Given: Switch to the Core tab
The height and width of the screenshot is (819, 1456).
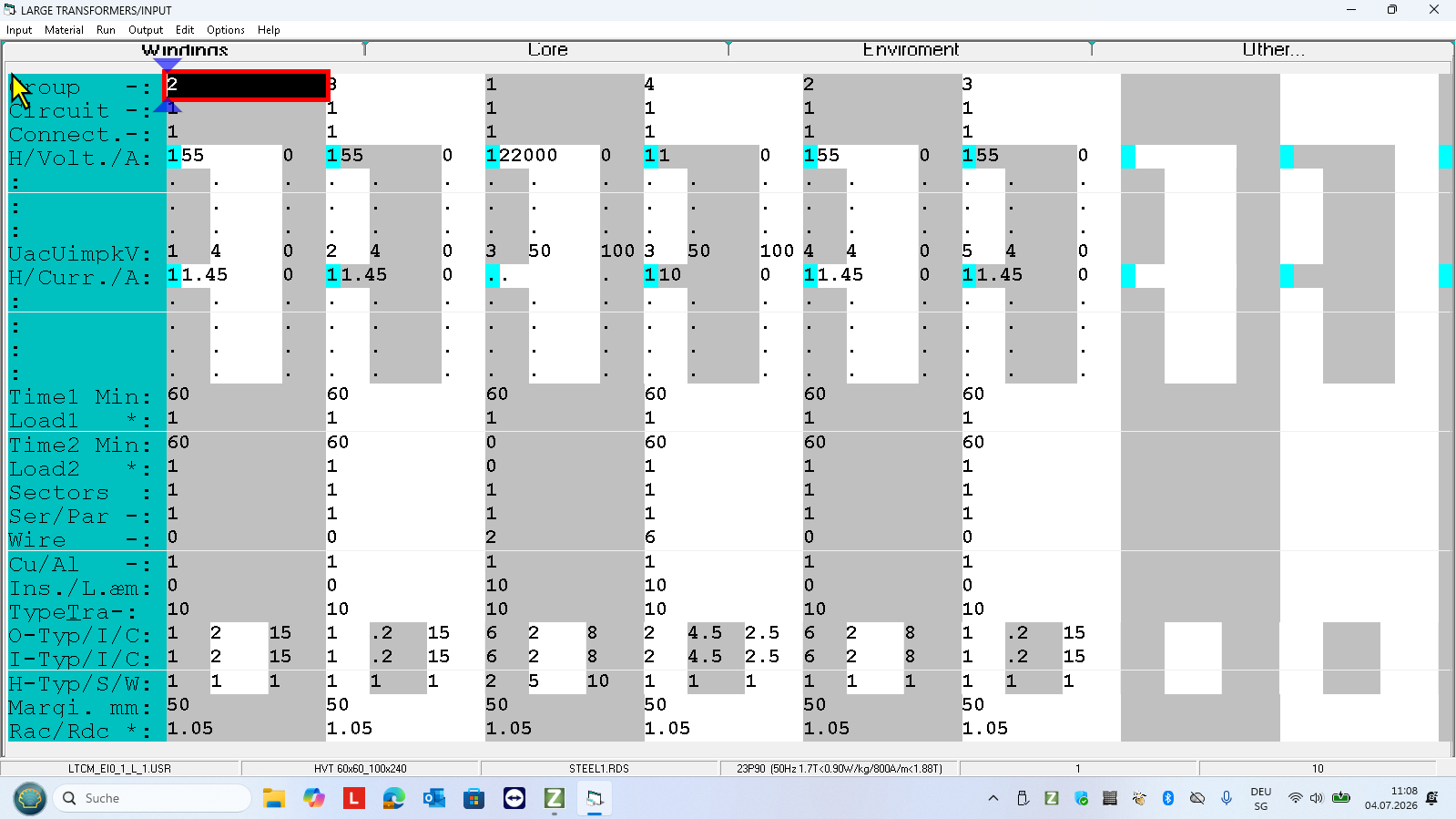Looking at the screenshot, I should pyautogui.click(x=547, y=50).
